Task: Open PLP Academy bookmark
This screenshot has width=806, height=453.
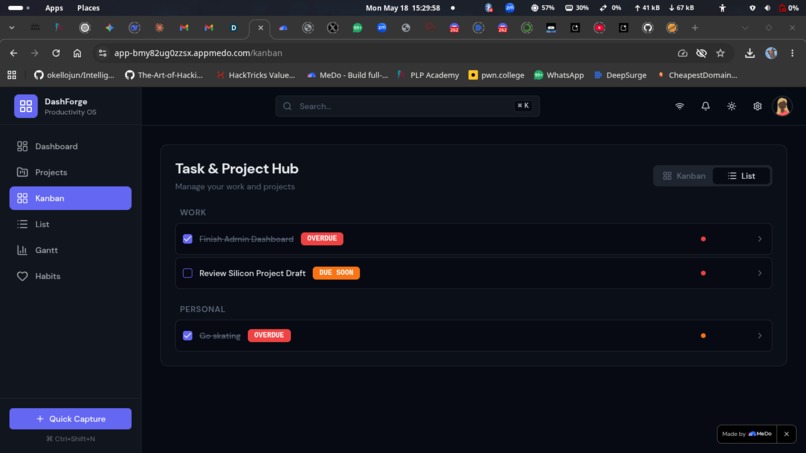Action: [x=428, y=75]
